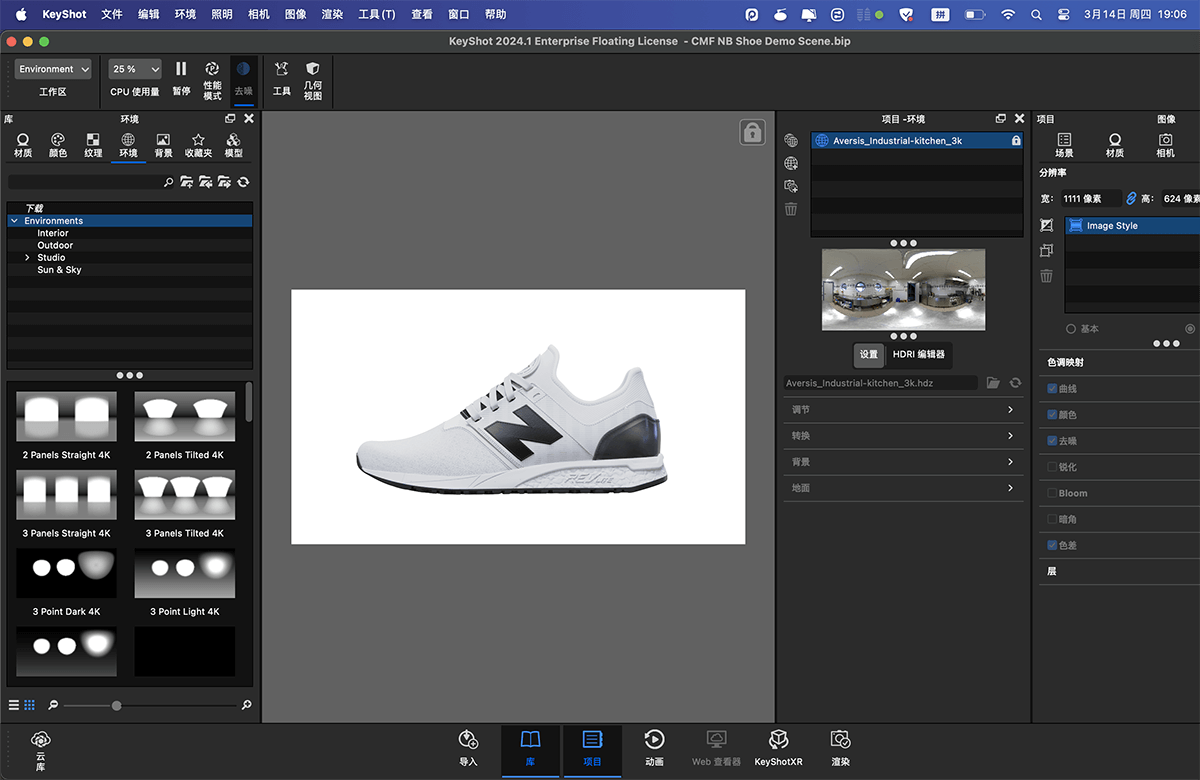Toggle the 色差 (chromatic aberration) checkbox
Image resolution: width=1200 pixels, height=780 pixels.
1052,545
